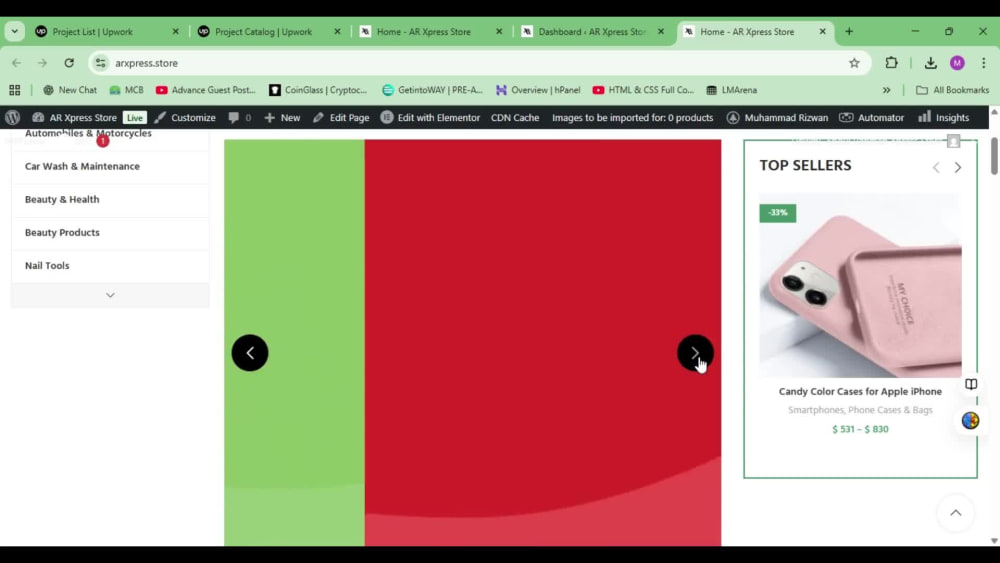The height and width of the screenshot is (563, 1000).
Task: Open the MCB bookmark
Action: coord(126,90)
